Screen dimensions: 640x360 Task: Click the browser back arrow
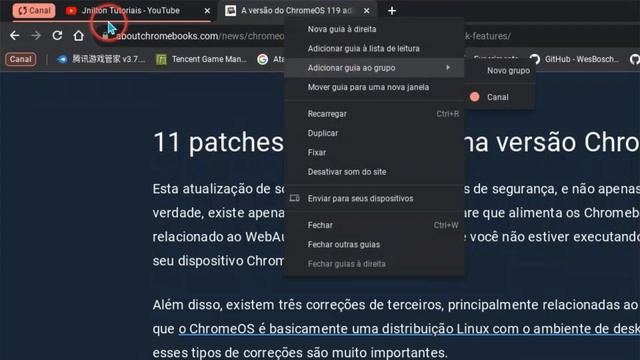[x=15, y=36]
